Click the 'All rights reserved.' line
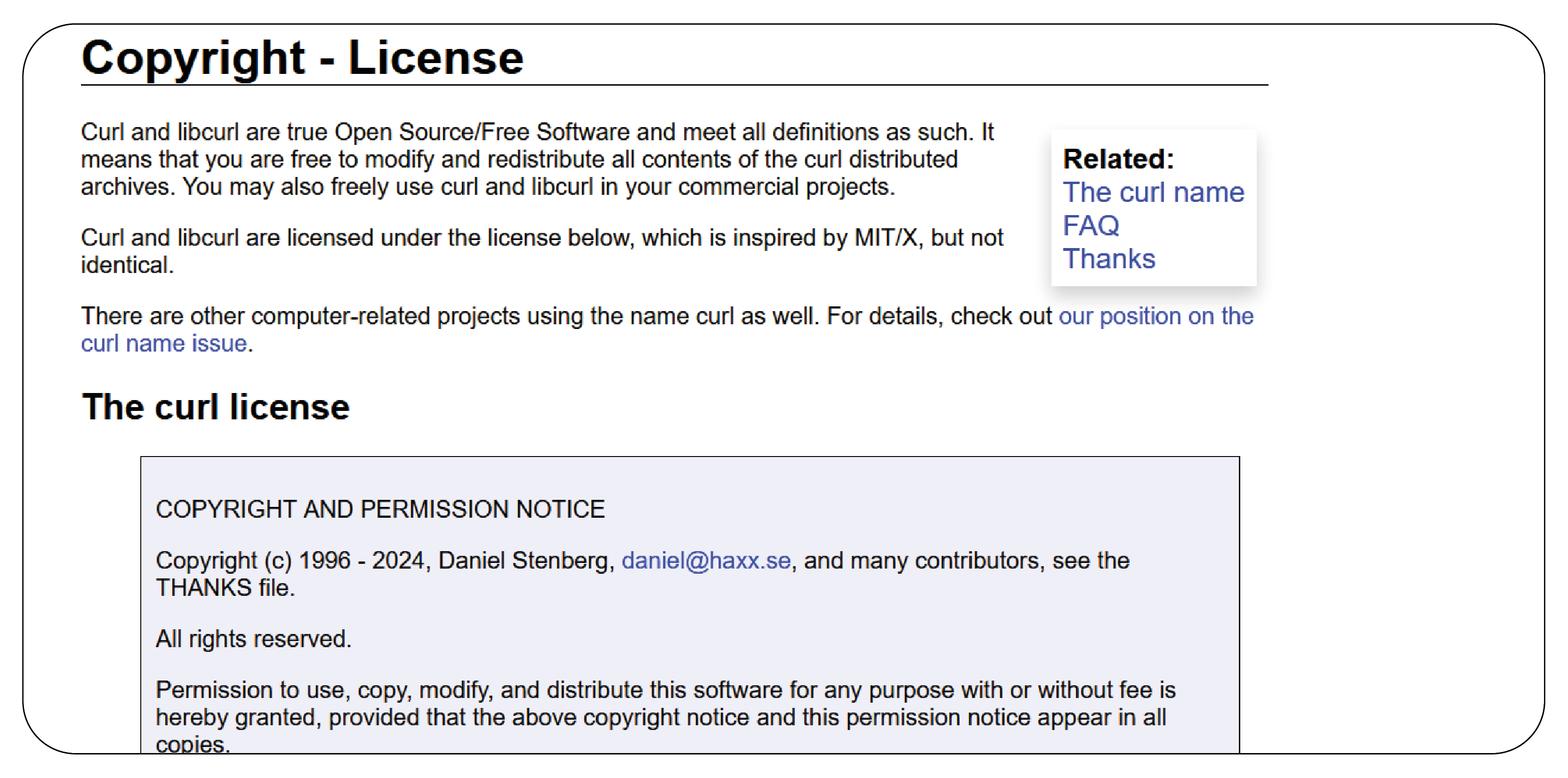1568x778 pixels. pyautogui.click(x=253, y=639)
